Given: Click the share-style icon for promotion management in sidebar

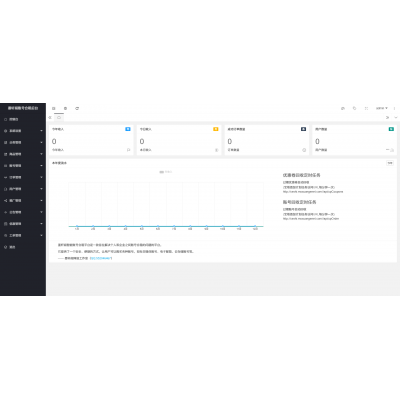Looking at the screenshot, I should (x=5, y=200).
